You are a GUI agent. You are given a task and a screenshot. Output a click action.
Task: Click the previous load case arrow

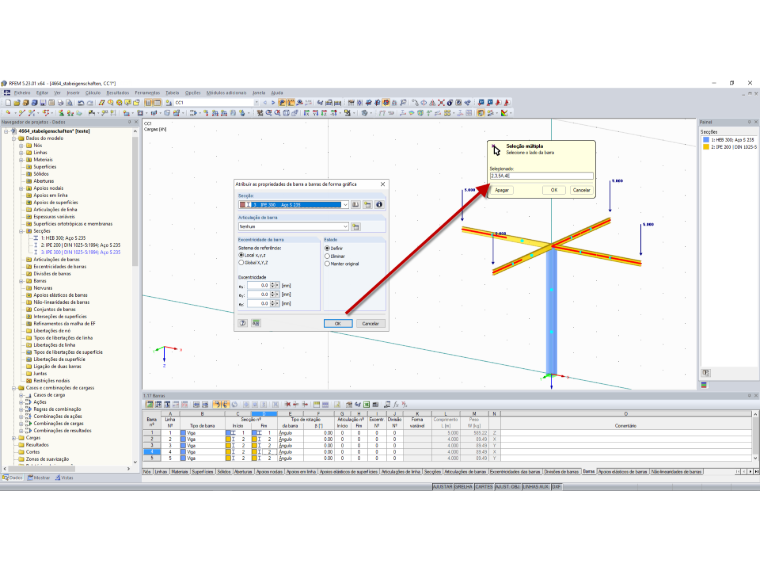(x=265, y=103)
